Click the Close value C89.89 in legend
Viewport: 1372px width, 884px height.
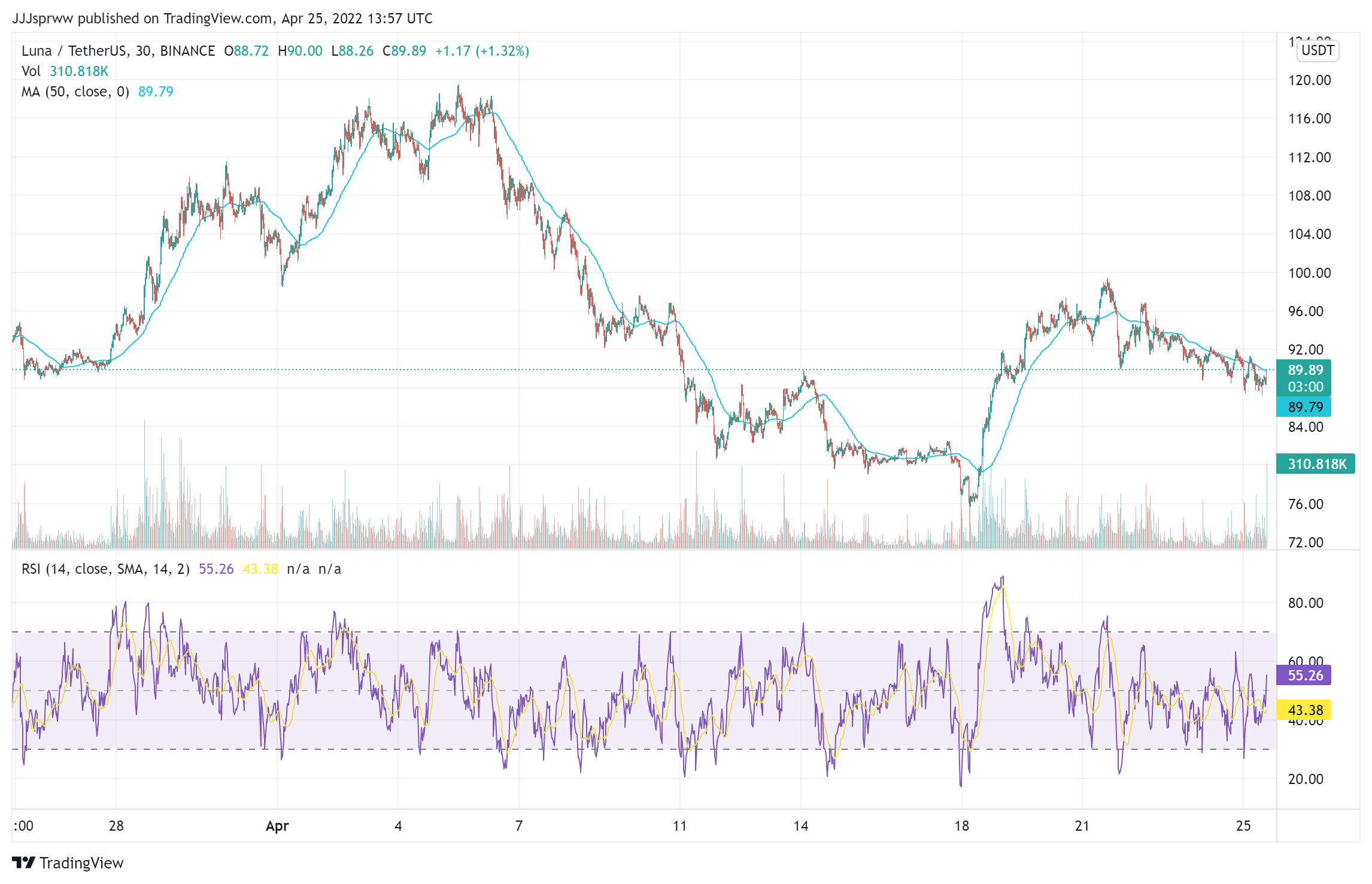click(x=405, y=51)
